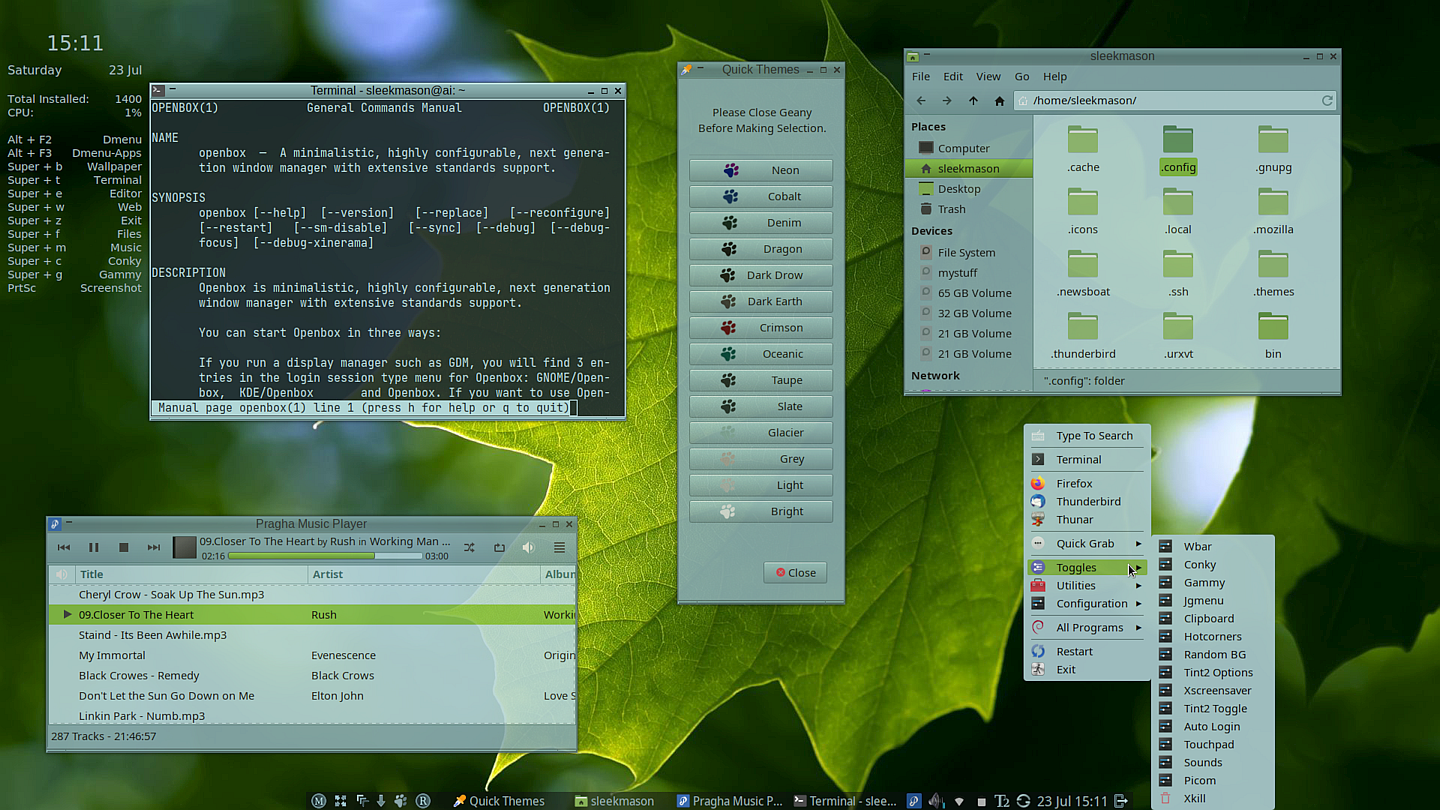This screenshot has width=1440, height=810.
Task: Click Xkill in the Toggles submenu
Action: point(1213,798)
